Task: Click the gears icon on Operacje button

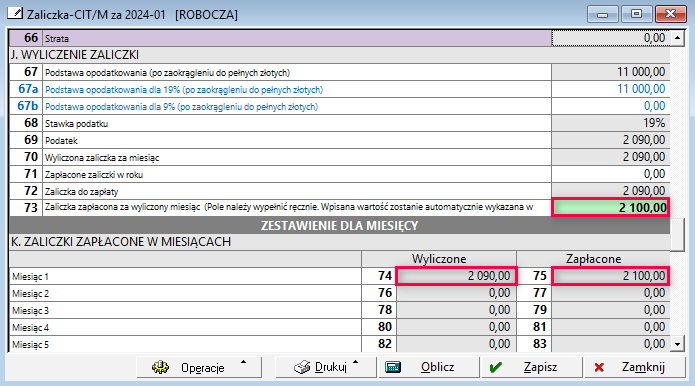Action: 160,367
